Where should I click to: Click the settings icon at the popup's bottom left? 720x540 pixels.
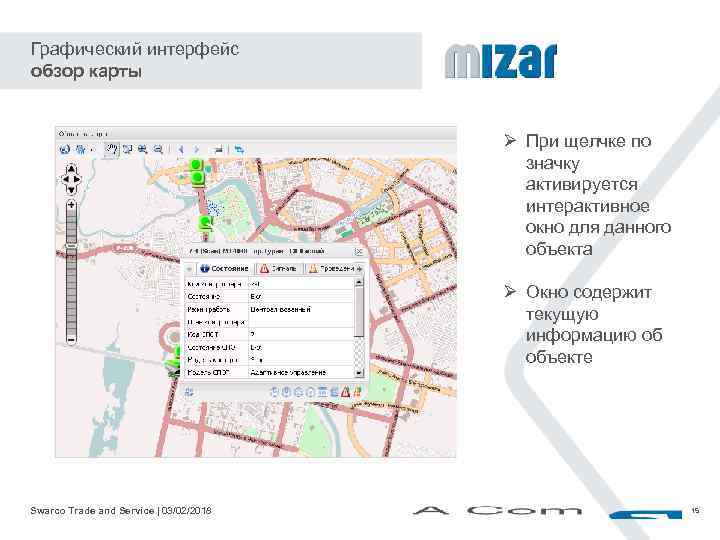189,392
